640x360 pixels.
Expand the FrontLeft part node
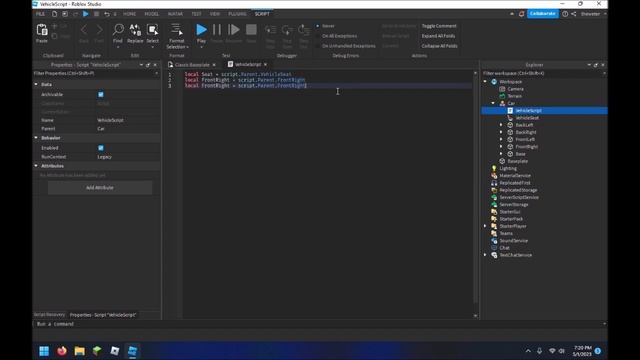[x=501, y=139]
